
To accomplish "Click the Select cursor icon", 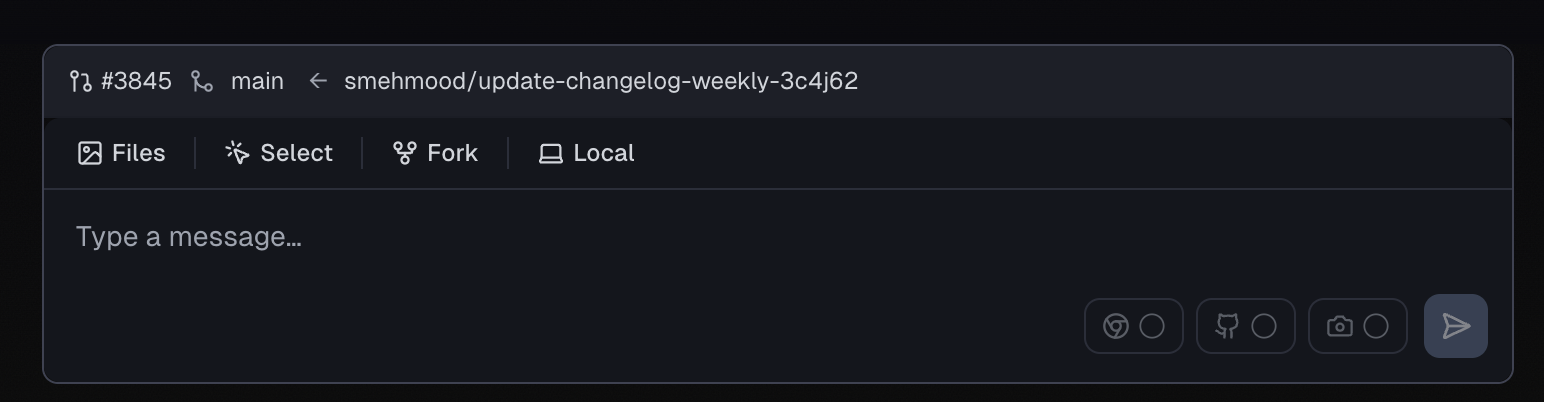I will point(237,153).
